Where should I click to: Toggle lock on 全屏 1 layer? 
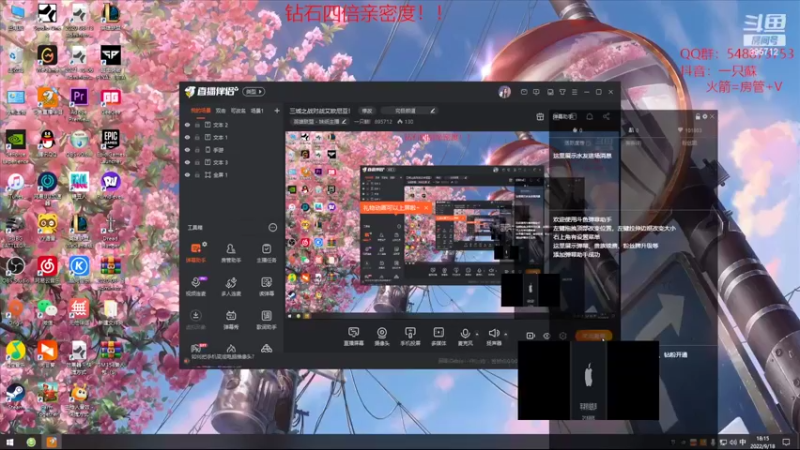coord(197,175)
